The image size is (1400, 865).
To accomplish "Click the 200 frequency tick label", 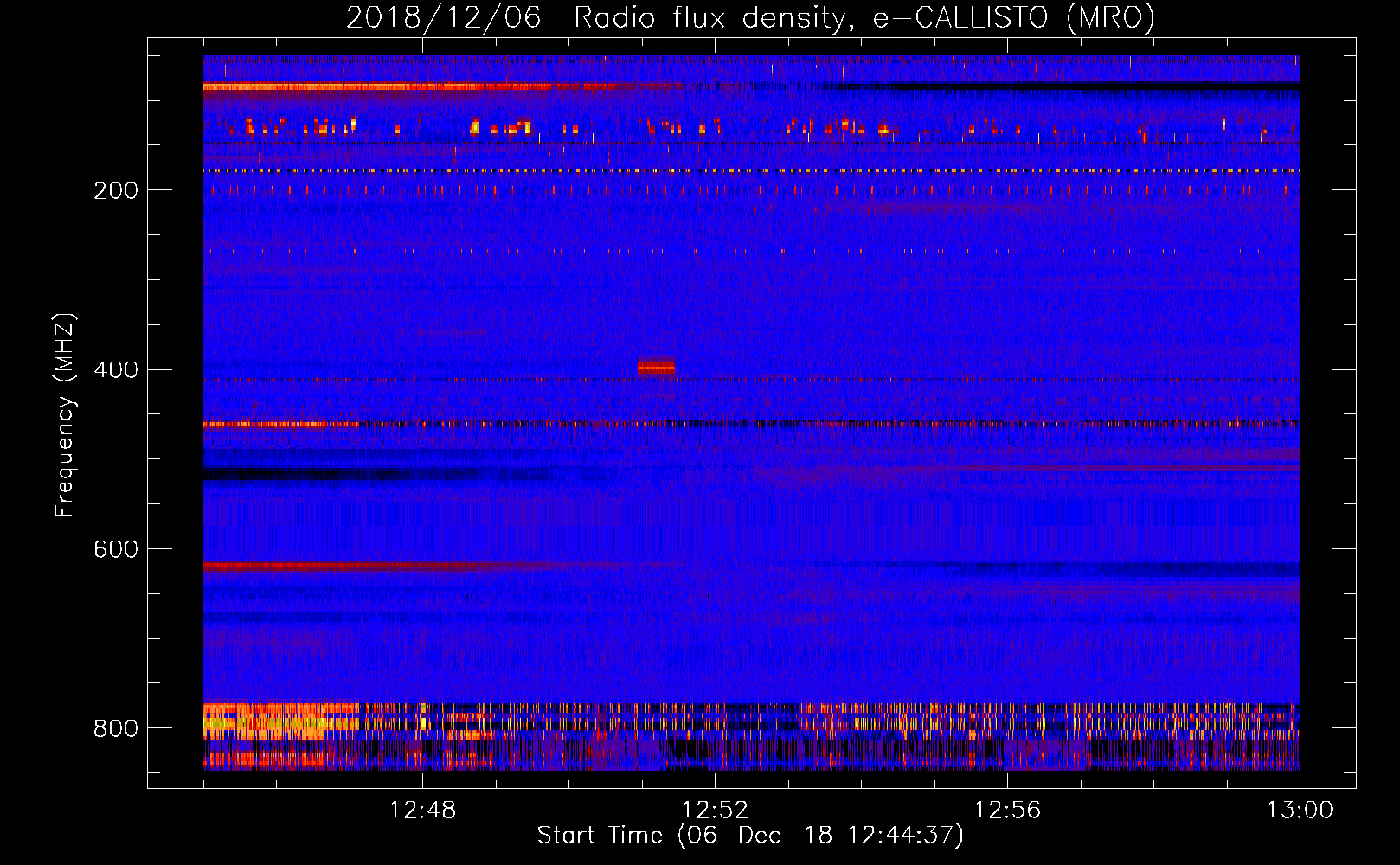I will point(116,190).
